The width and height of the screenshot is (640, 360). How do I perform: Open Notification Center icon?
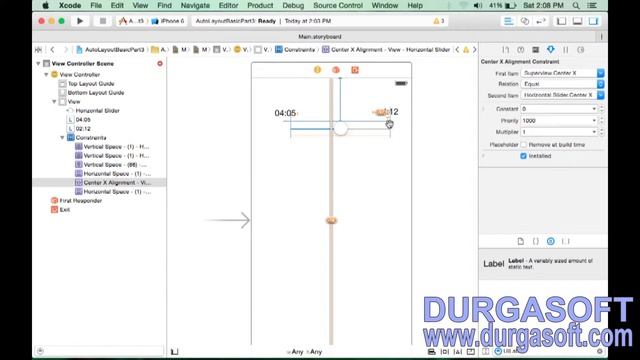(592, 5)
